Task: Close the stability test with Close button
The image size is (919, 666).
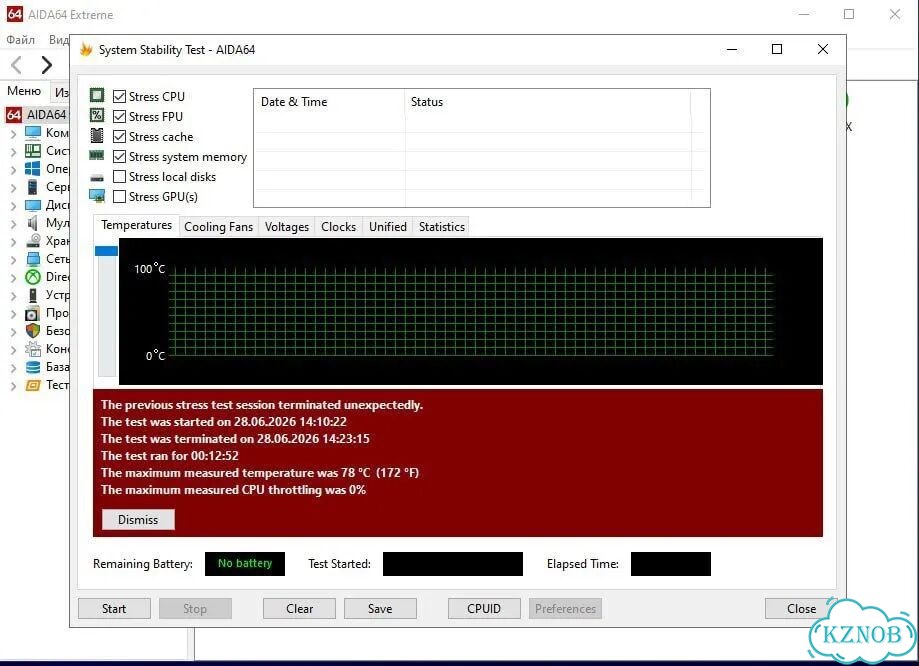Action: click(x=801, y=609)
